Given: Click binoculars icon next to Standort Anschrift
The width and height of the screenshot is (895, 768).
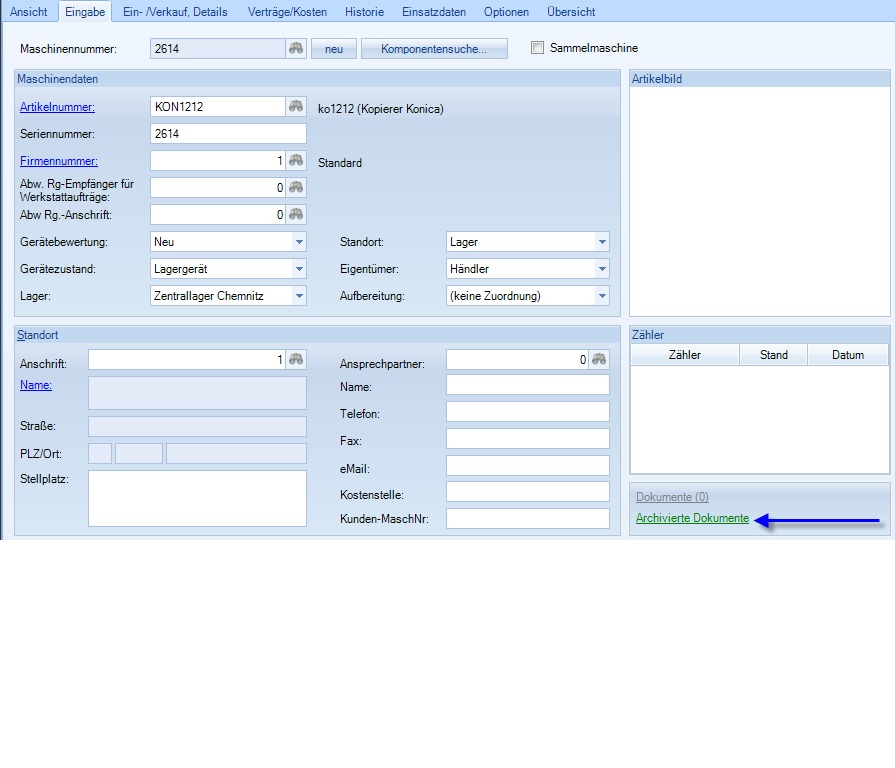Looking at the screenshot, I should pyautogui.click(x=296, y=360).
